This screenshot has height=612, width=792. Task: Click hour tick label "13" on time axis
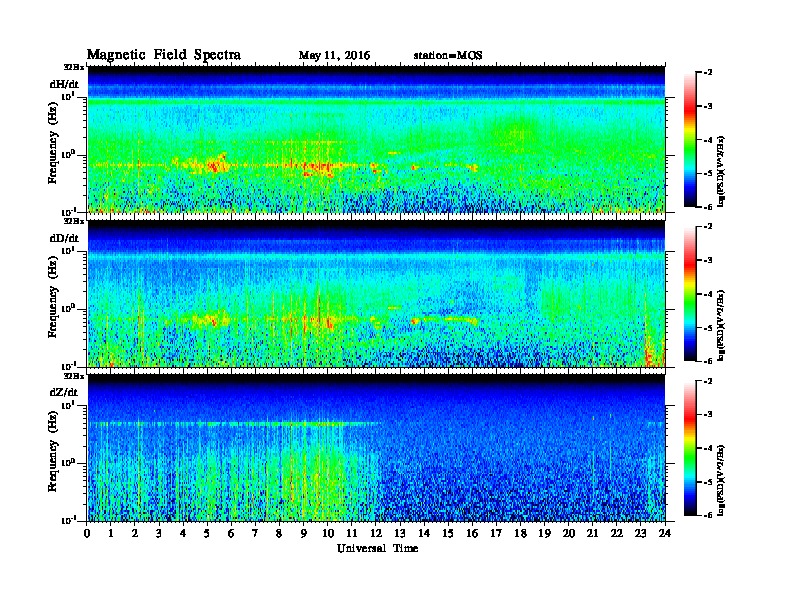[x=400, y=533]
